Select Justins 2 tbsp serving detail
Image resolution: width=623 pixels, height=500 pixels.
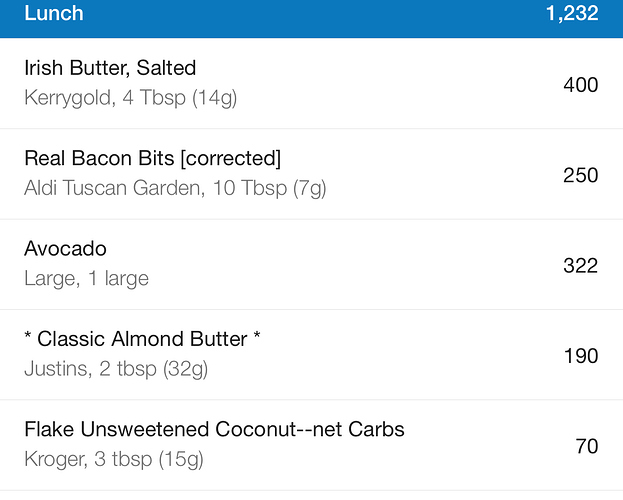tap(116, 369)
